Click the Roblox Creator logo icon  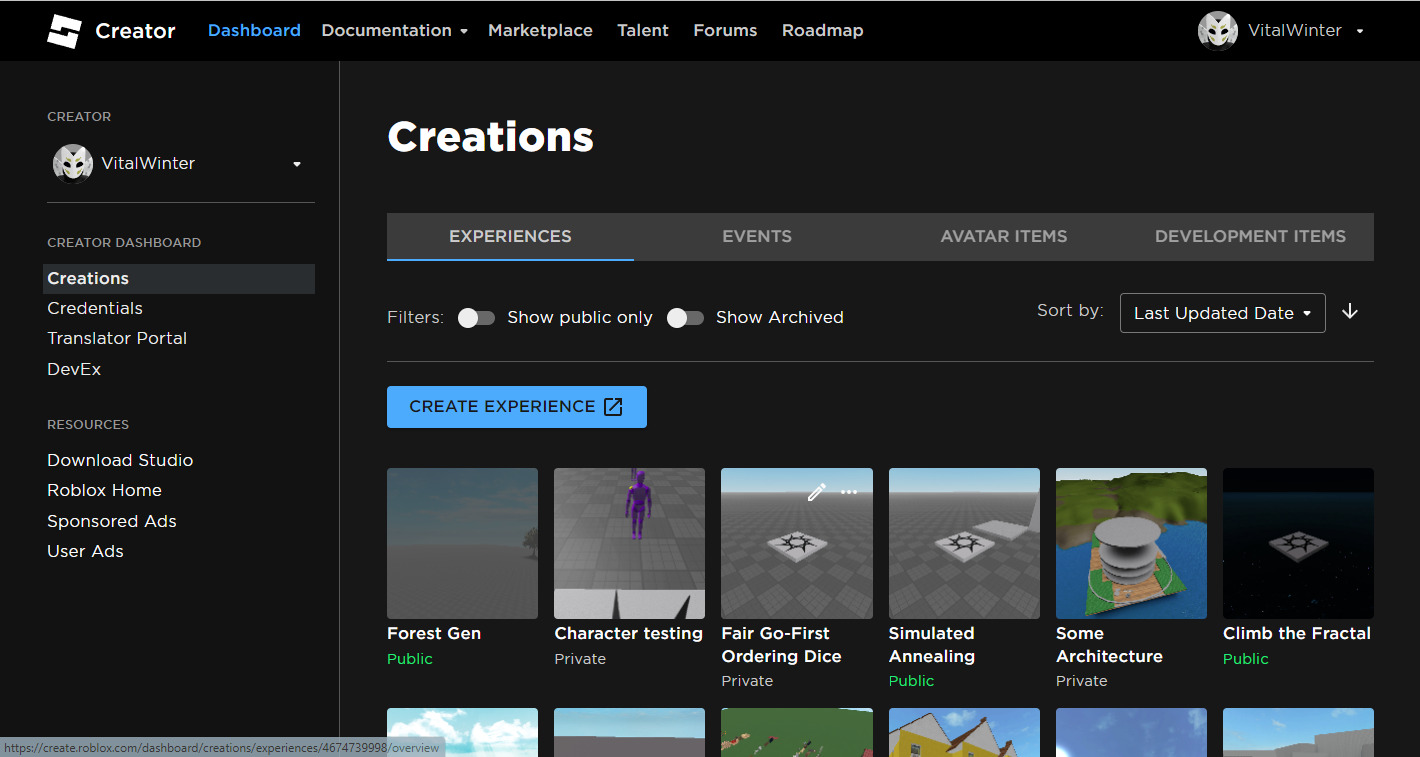pos(64,31)
